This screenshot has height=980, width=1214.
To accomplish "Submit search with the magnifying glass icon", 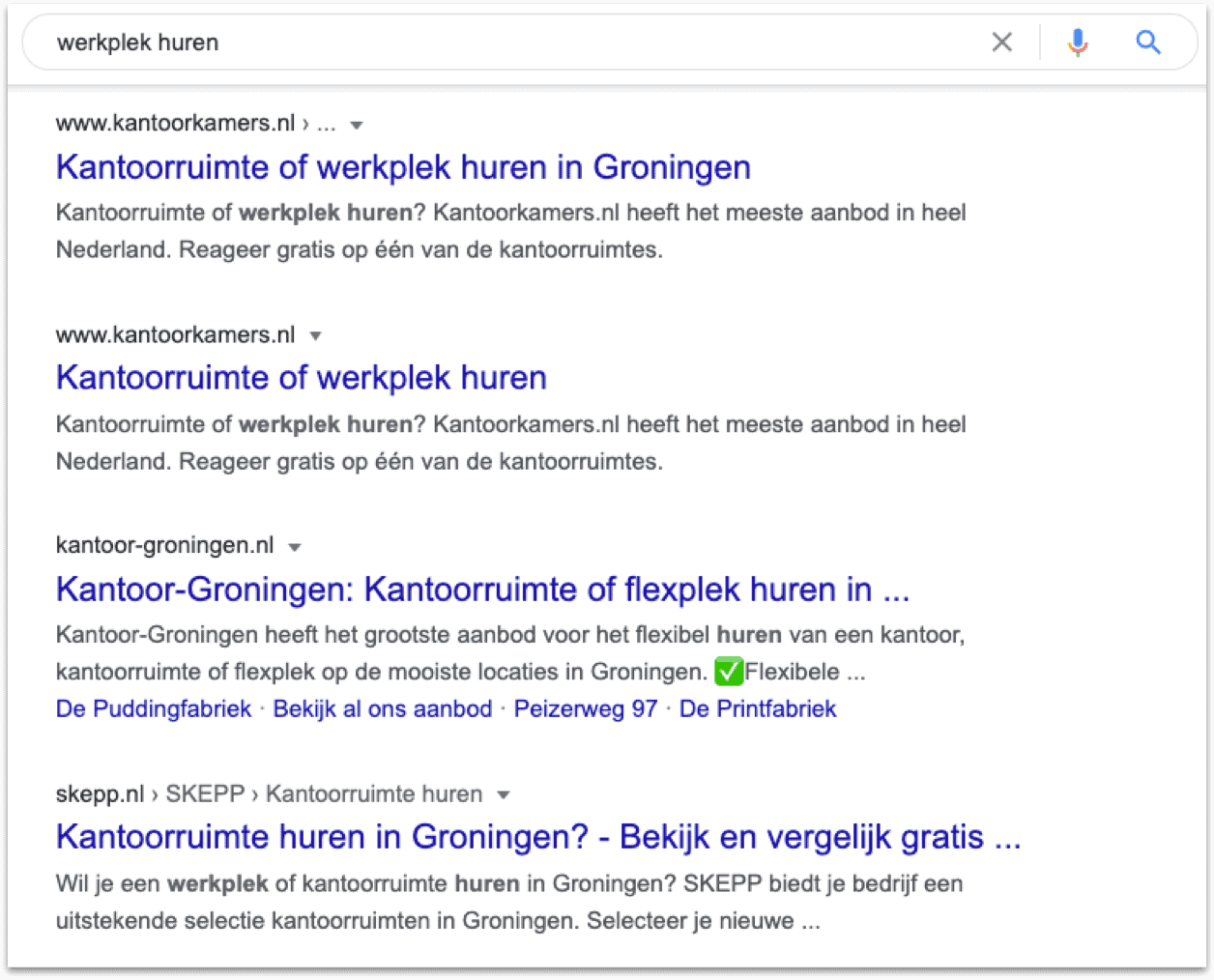I will tap(1148, 42).
